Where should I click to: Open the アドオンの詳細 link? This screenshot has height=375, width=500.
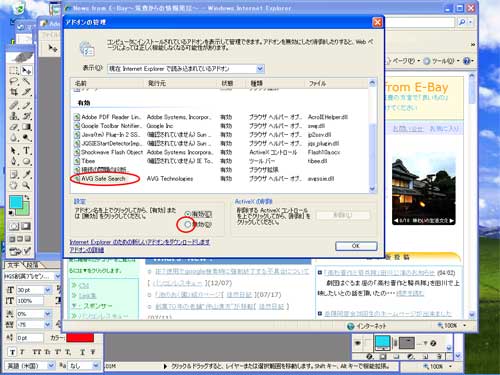[87, 250]
